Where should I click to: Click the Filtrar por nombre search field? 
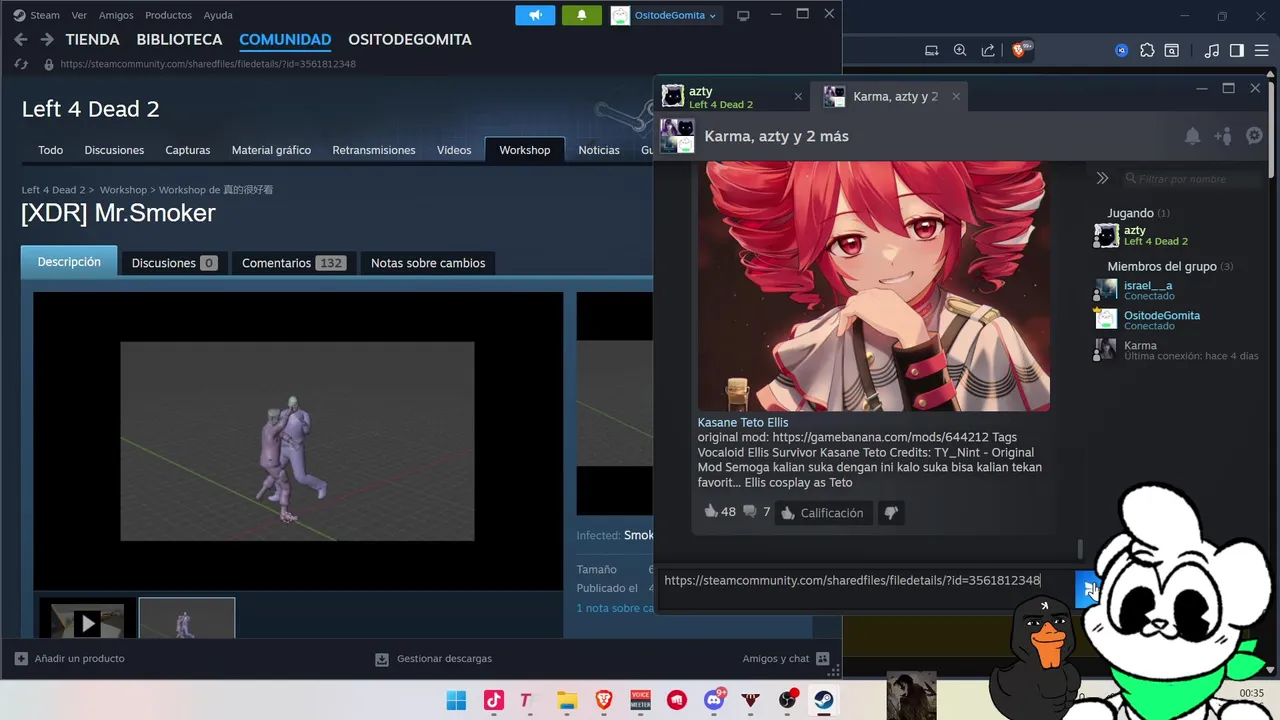coord(1193,179)
